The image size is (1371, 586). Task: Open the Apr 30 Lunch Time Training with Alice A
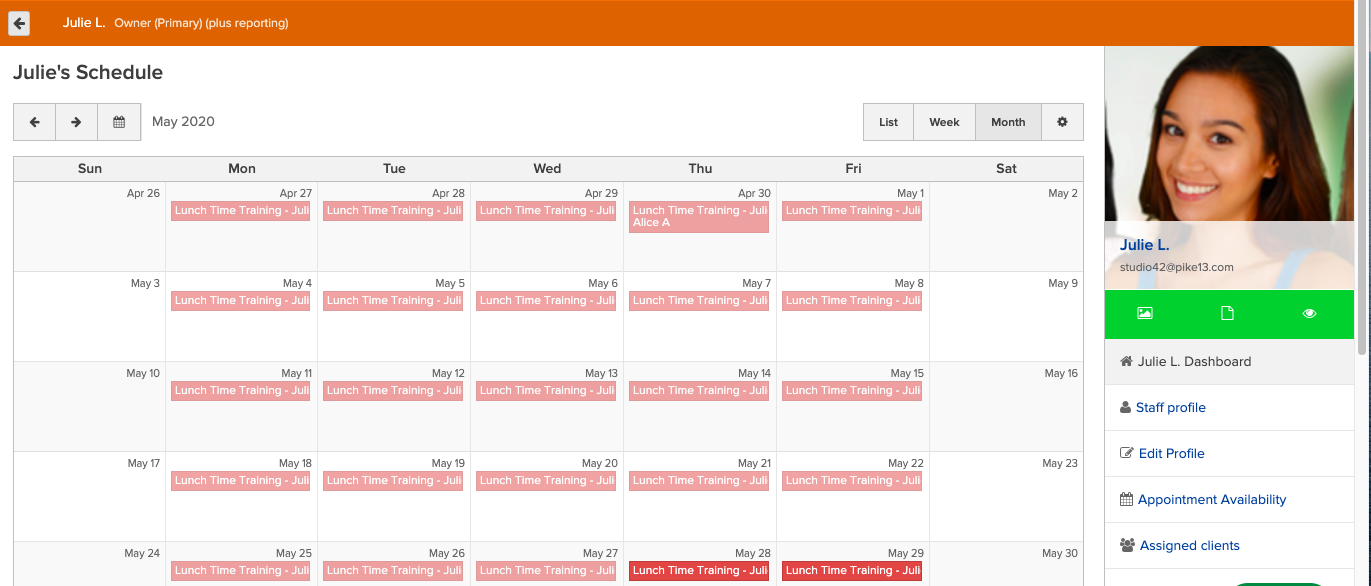pyautogui.click(x=699, y=216)
